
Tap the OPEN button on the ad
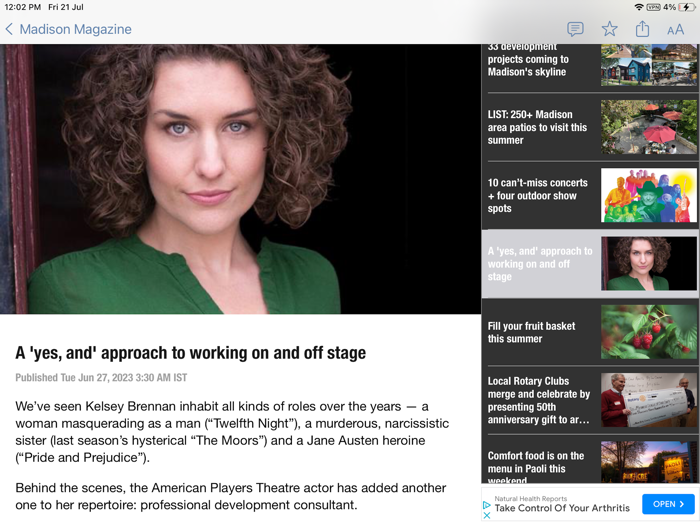click(x=668, y=504)
